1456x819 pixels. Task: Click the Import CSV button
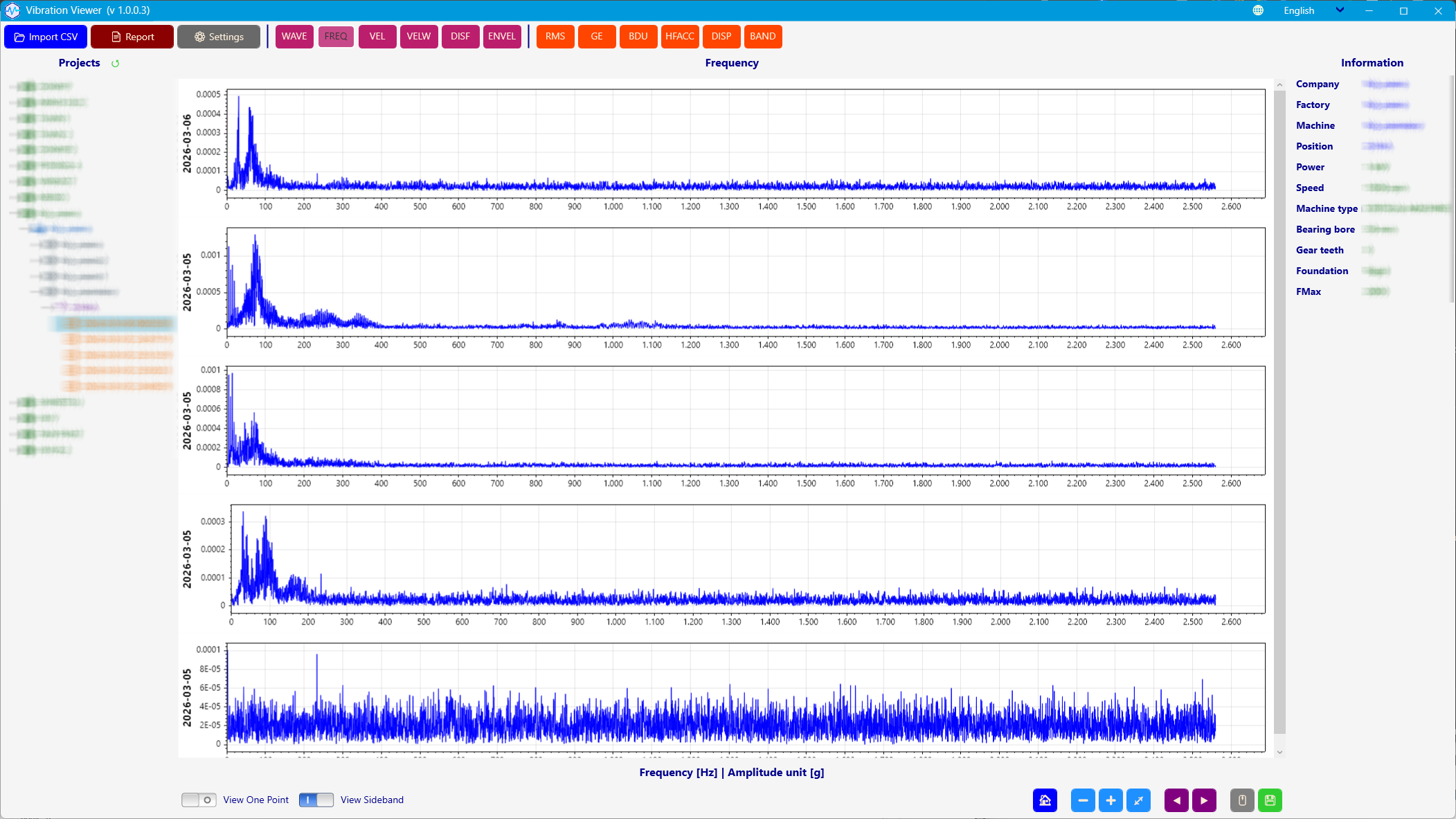(46, 37)
